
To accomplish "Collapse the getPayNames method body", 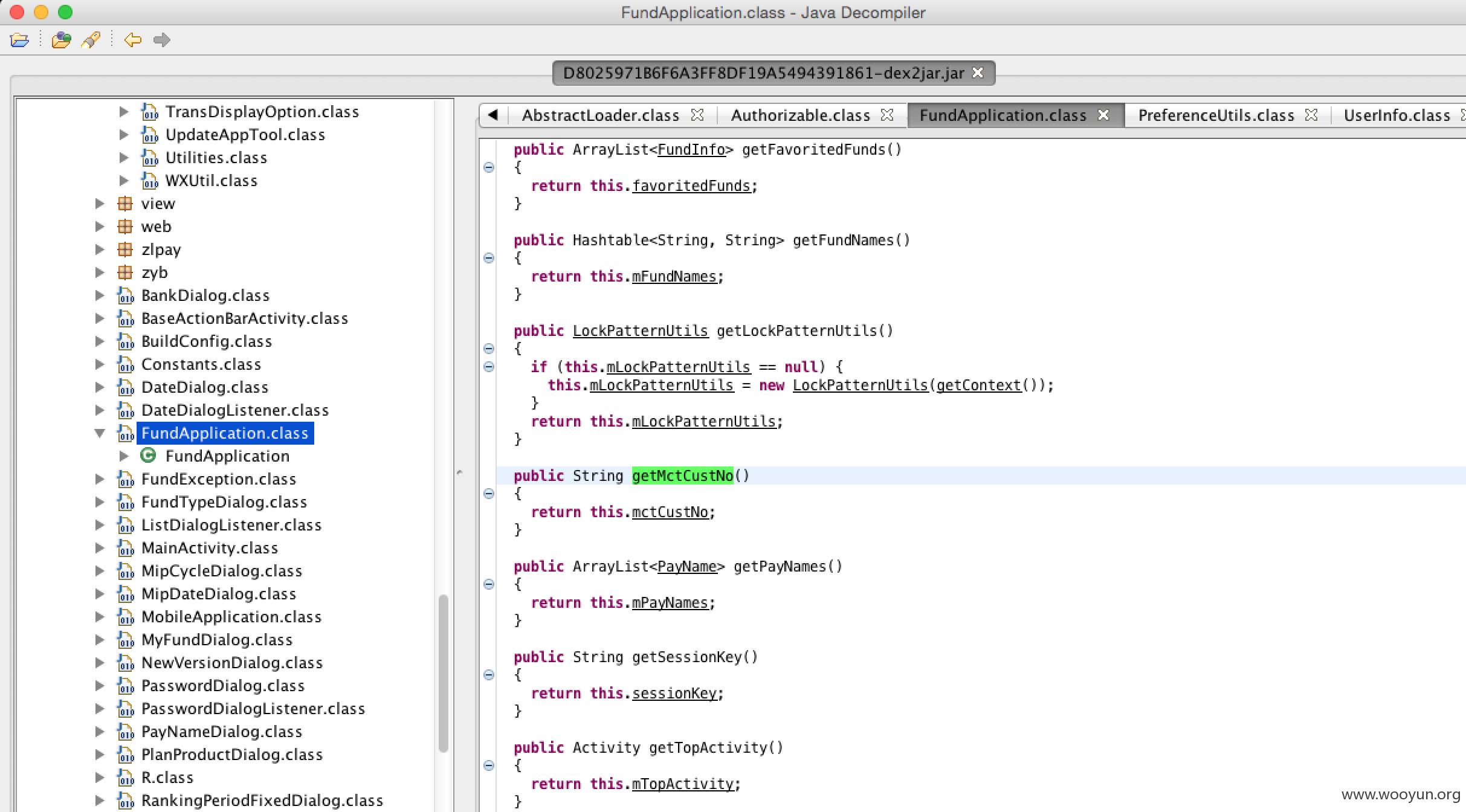I will (x=489, y=584).
